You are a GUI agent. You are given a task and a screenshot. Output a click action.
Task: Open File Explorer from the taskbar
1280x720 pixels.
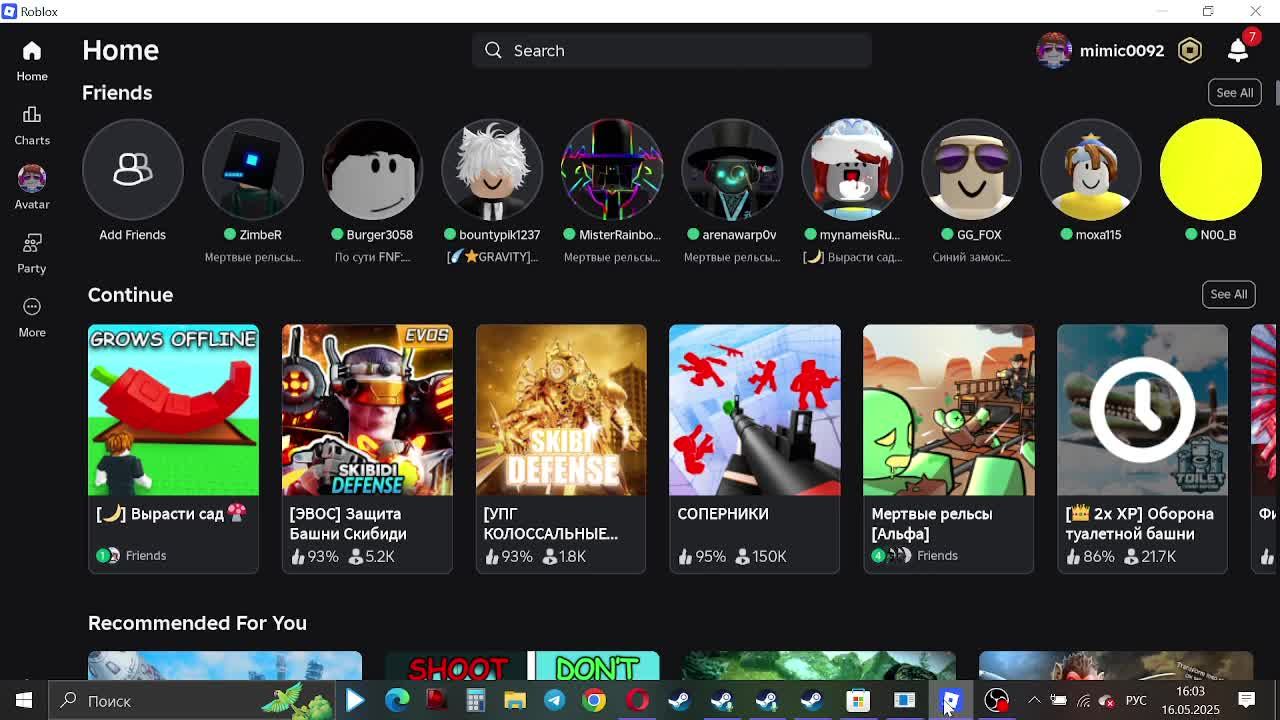click(515, 700)
